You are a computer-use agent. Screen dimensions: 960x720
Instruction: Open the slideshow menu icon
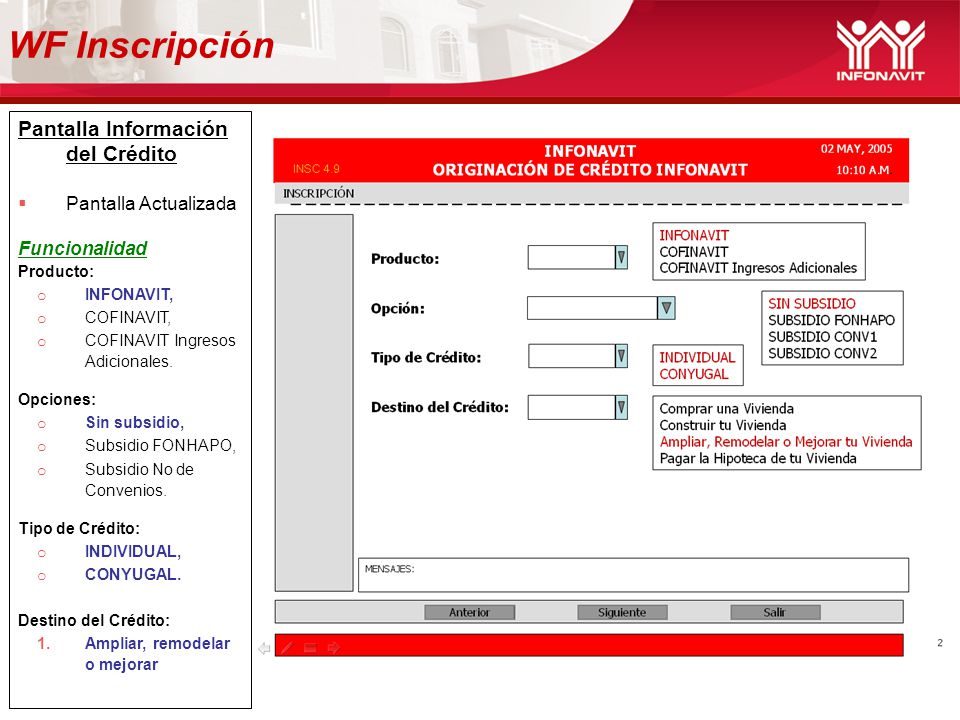tap(310, 648)
